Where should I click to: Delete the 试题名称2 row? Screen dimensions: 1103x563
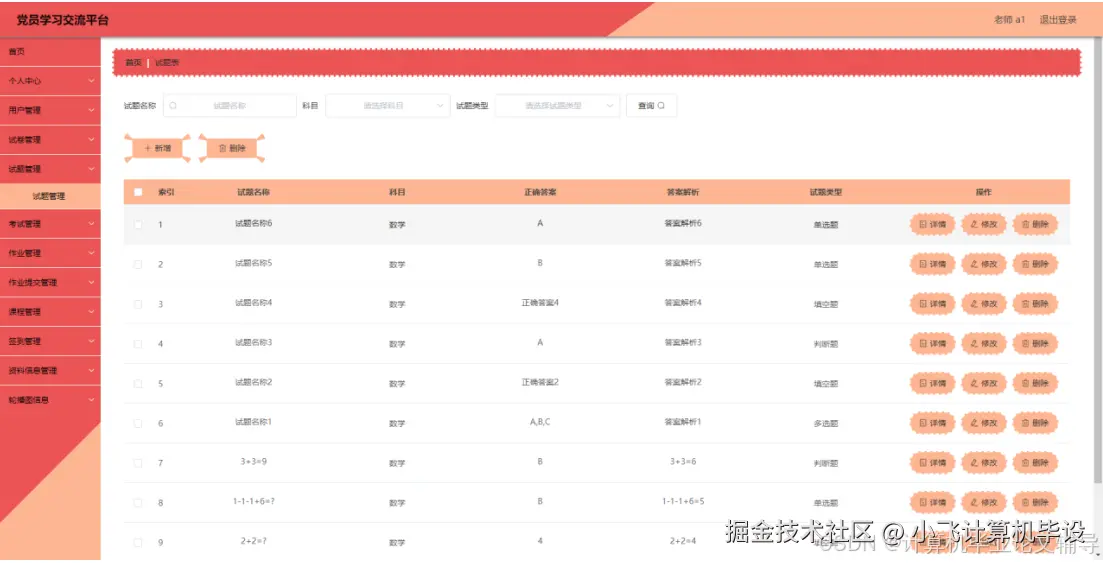pos(1035,384)
